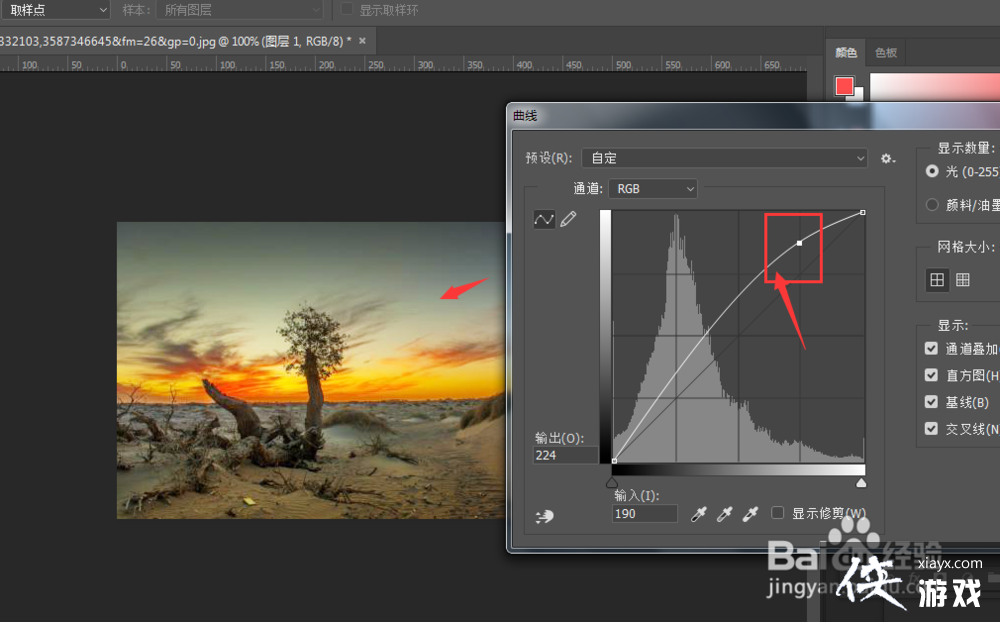Select the curve point editing tool
The width and height of the screenshot is (1000, 622).
tap(544, 219)
